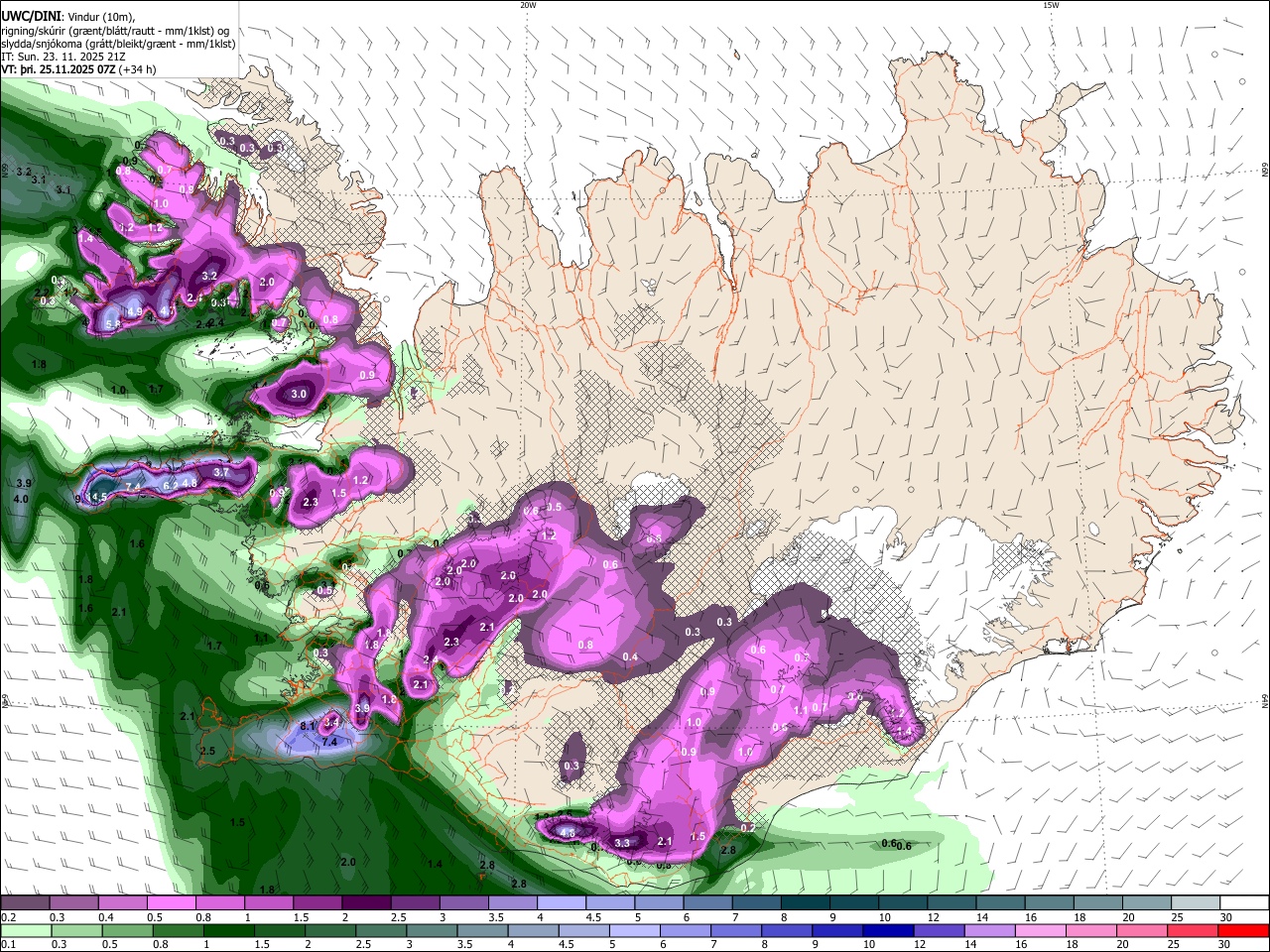Click the 'slydda/snjókoma' legend description line
This screenshot has width=1270, height=952.
pyautogui.click(x=118, y=43)
